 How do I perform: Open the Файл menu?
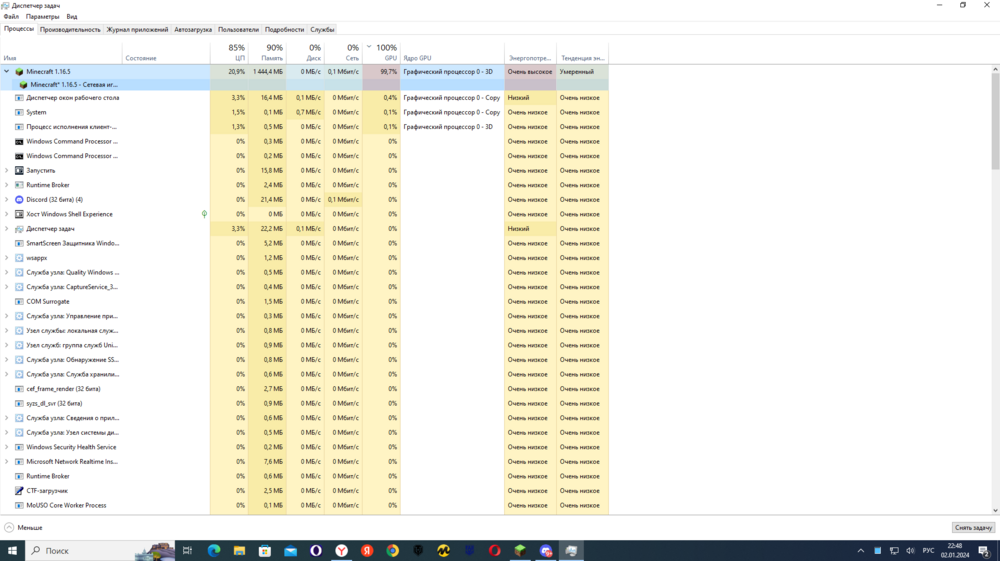11,17
